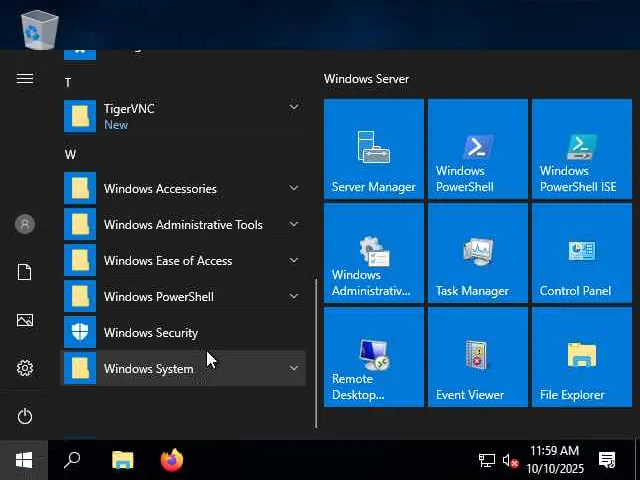The width and height of the screenshot is (640, 480).
Task: Click the letter T section header
Action: (68, 83)
